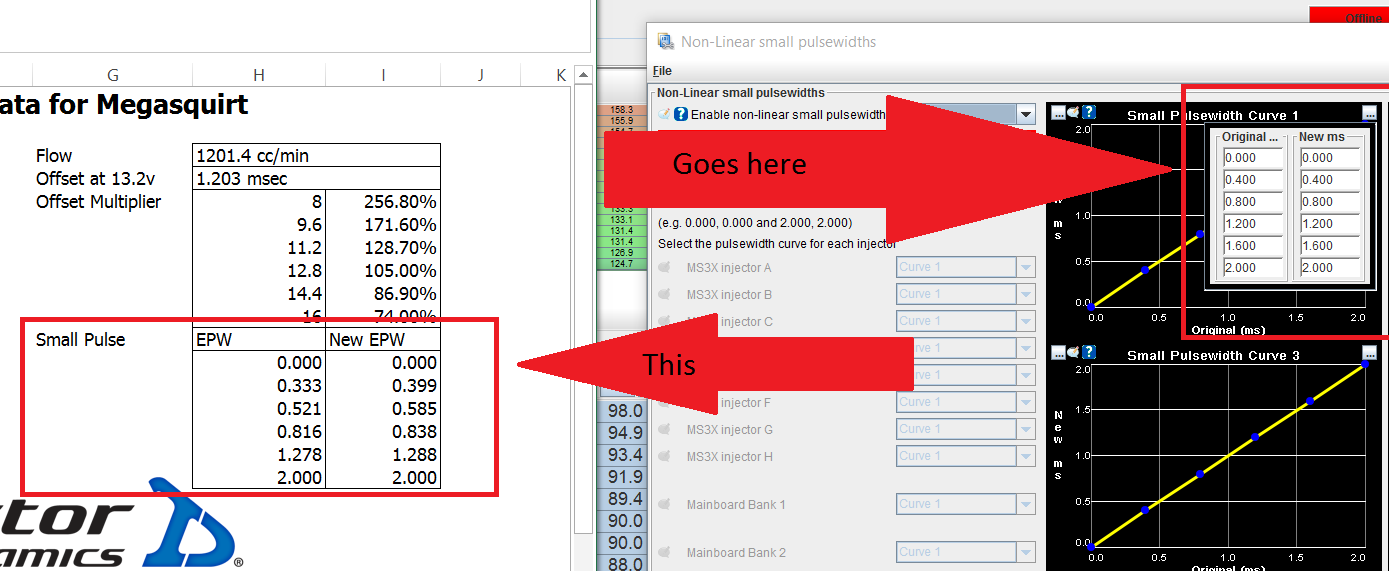Click the ellipsis button left of Curve 3 title

click(1058, 352)
